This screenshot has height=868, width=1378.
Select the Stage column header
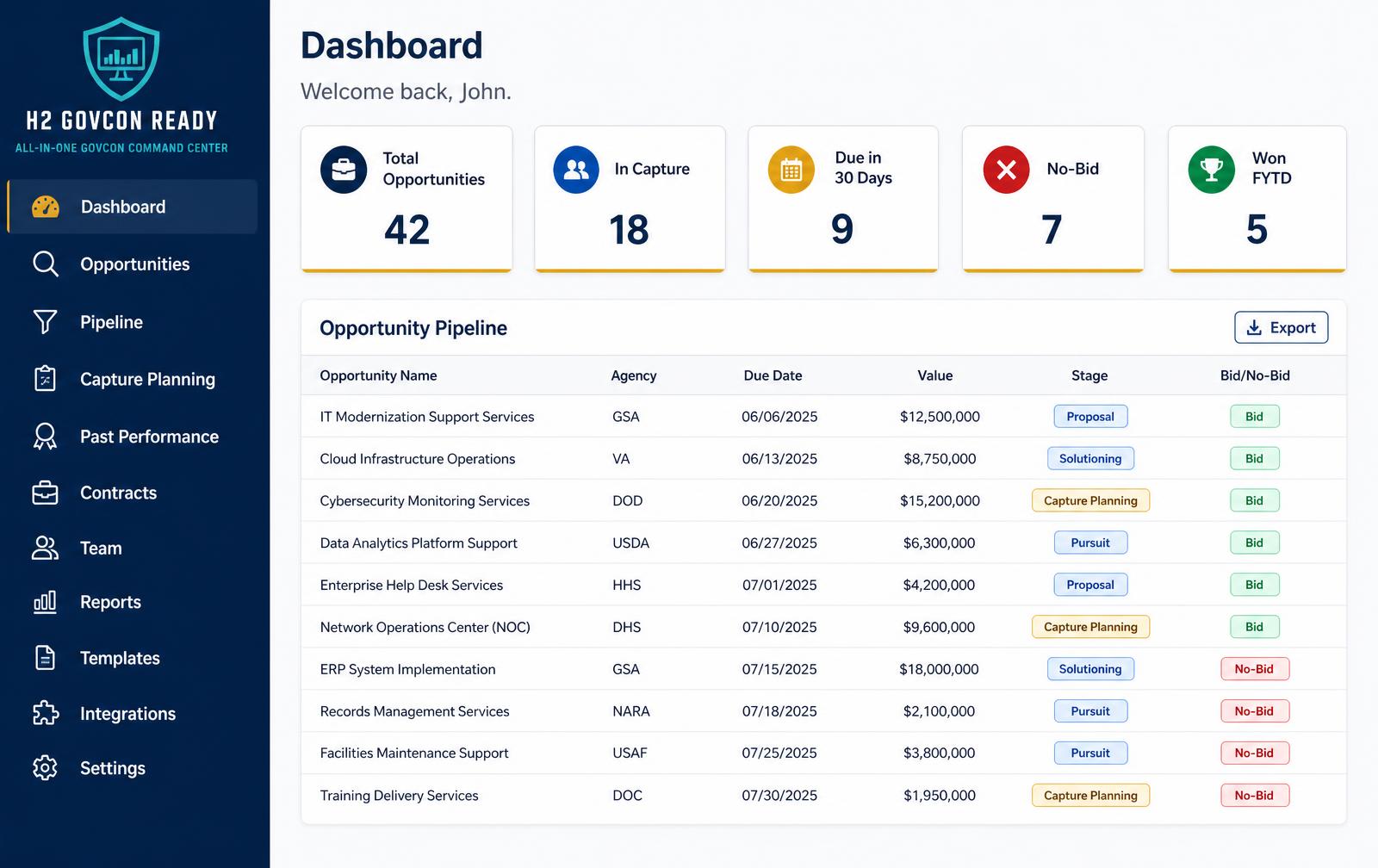(1089, 375)
